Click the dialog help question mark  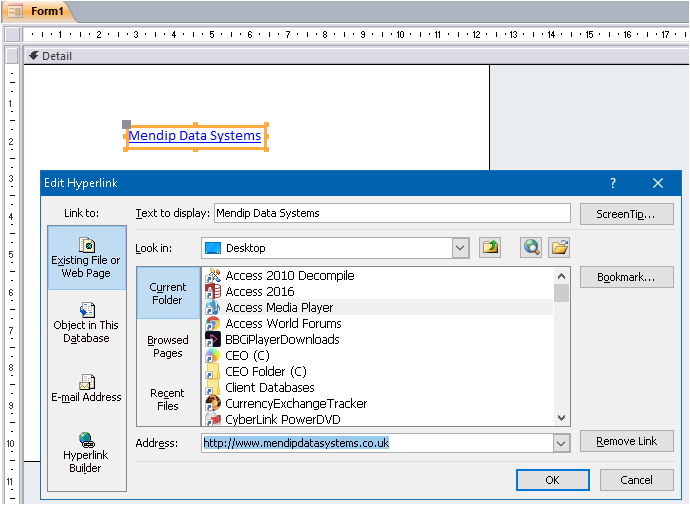(613, 183)
